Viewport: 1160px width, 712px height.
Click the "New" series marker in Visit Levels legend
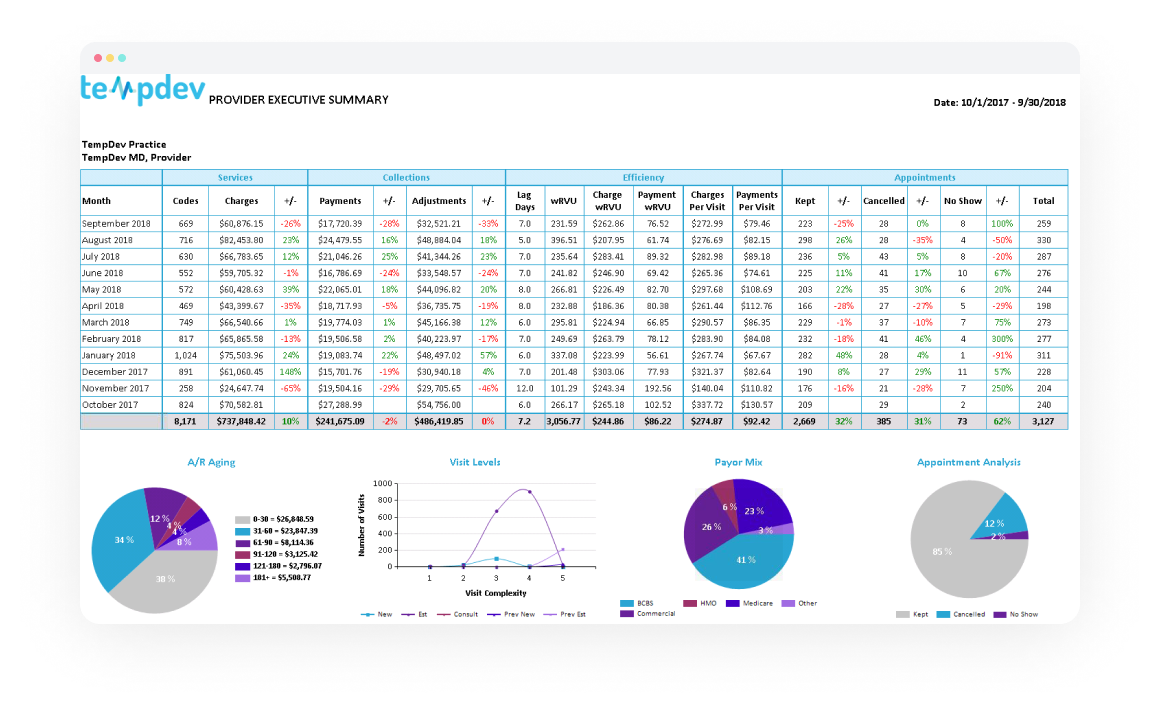tap(366, 614)
